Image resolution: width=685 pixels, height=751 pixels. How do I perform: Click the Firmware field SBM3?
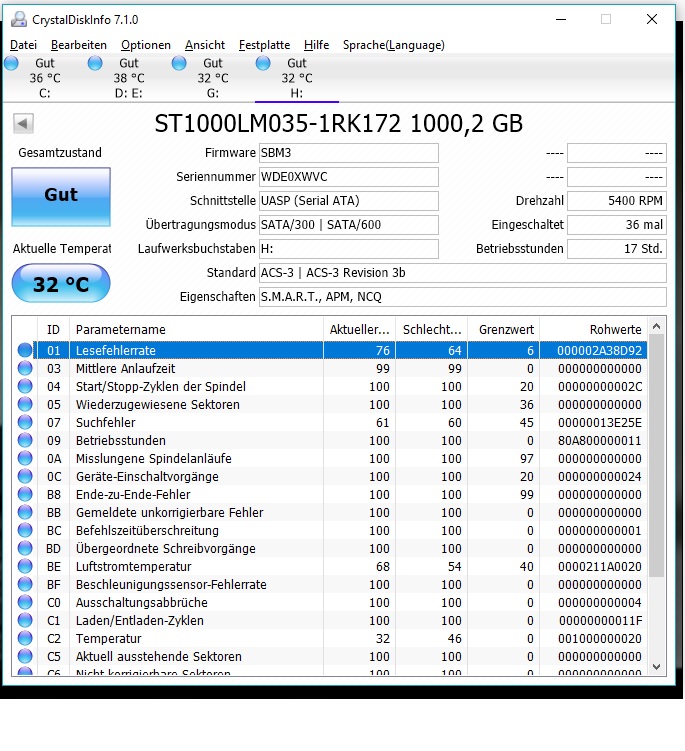click(349, 153)
